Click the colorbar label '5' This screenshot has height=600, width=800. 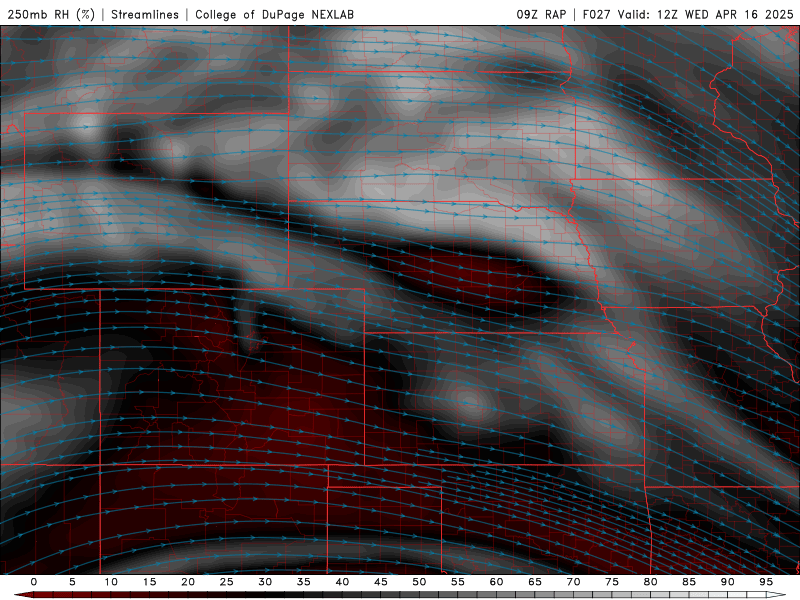tap(72, 582)
